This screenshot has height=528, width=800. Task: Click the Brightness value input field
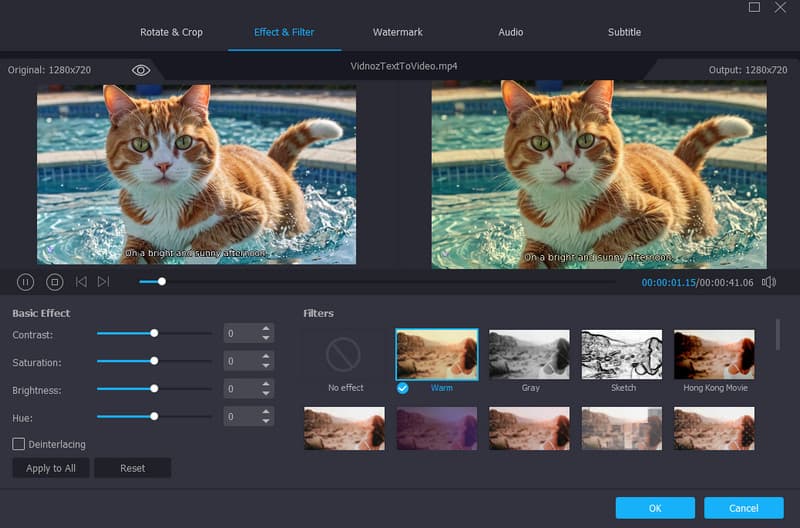(x=240, y=389)
